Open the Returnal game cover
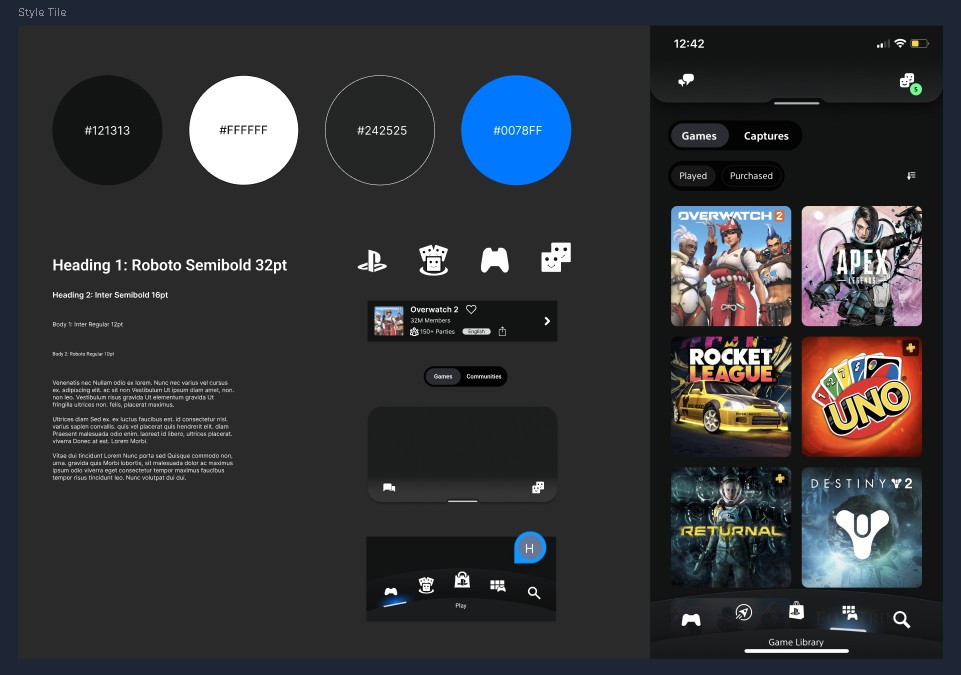Image resolution: width=961 pixels, height=675 pixels. pyautogui.click(x=731, y=527)
